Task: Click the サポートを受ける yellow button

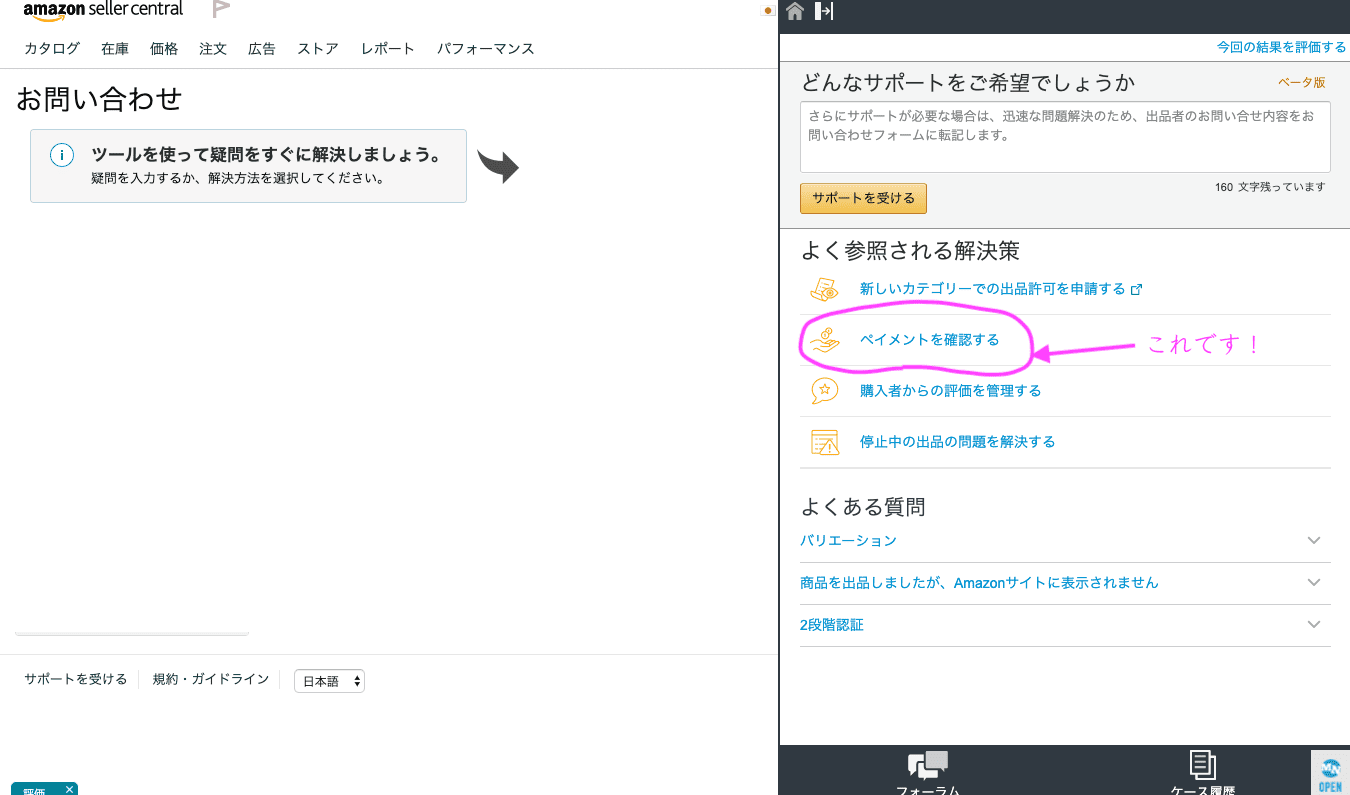Action: [x=863, y=198]
